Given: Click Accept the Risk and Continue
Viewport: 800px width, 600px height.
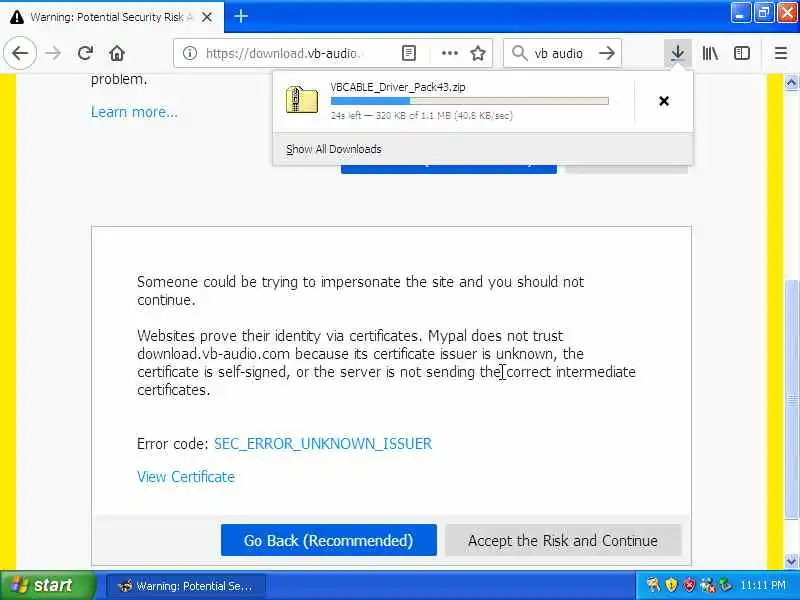Looking at the screenshot, I should click(x=563, y=540).
